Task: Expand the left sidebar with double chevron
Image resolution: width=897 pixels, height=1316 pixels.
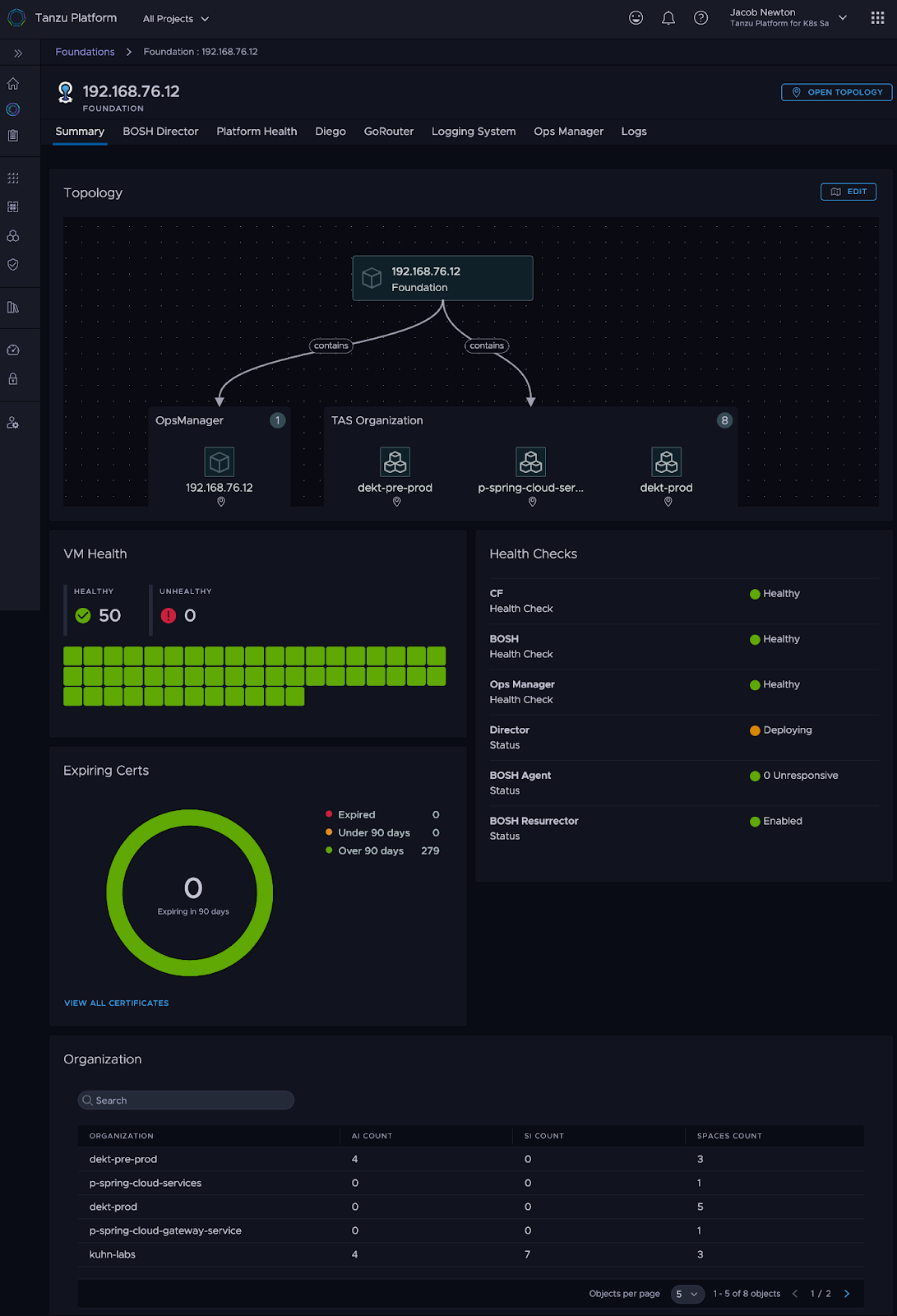Action: tap(17, 53)
